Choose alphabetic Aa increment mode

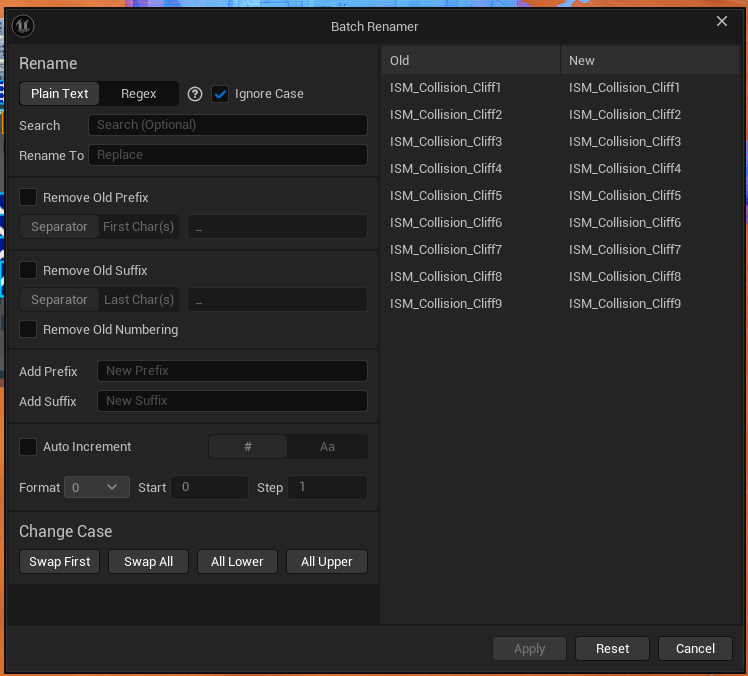327,447
